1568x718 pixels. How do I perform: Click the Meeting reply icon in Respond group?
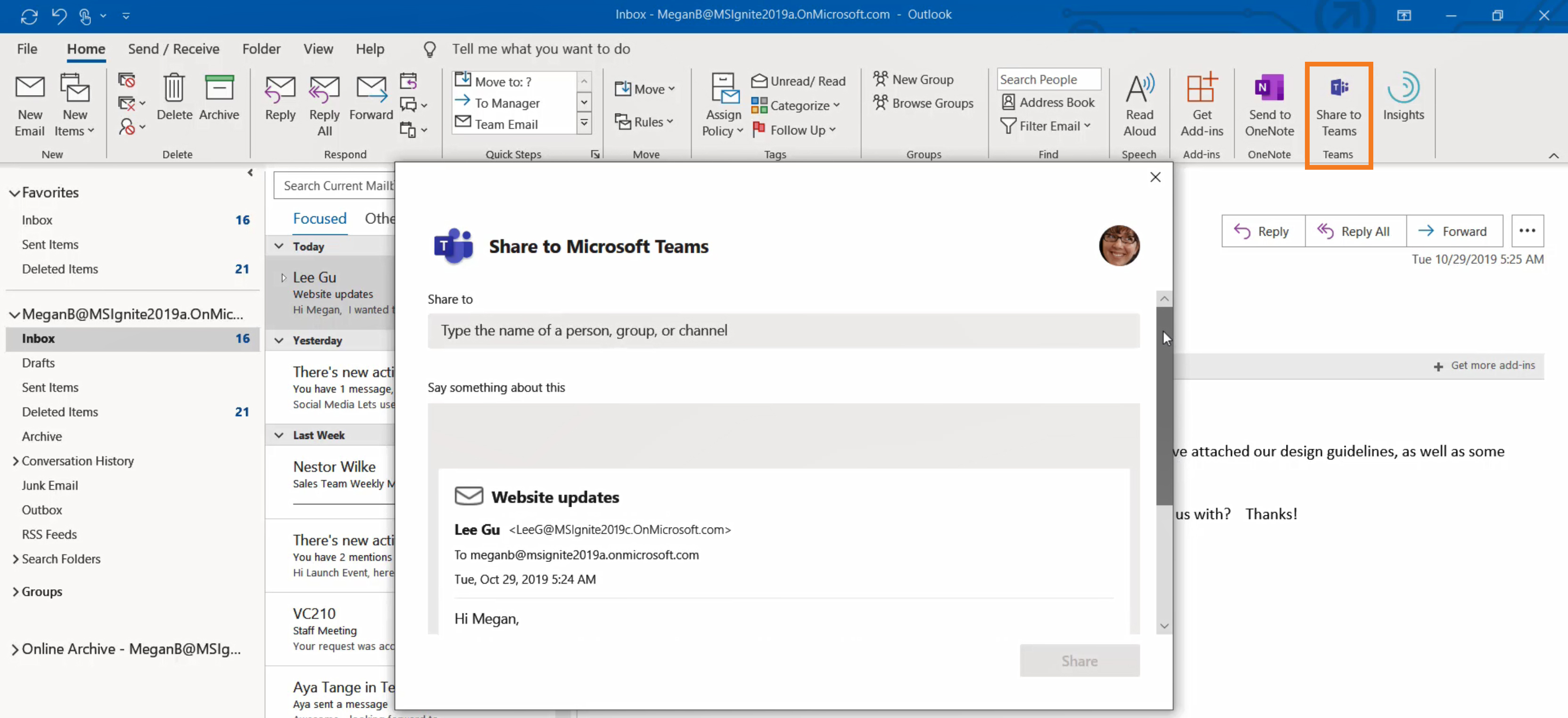point(408,80)
